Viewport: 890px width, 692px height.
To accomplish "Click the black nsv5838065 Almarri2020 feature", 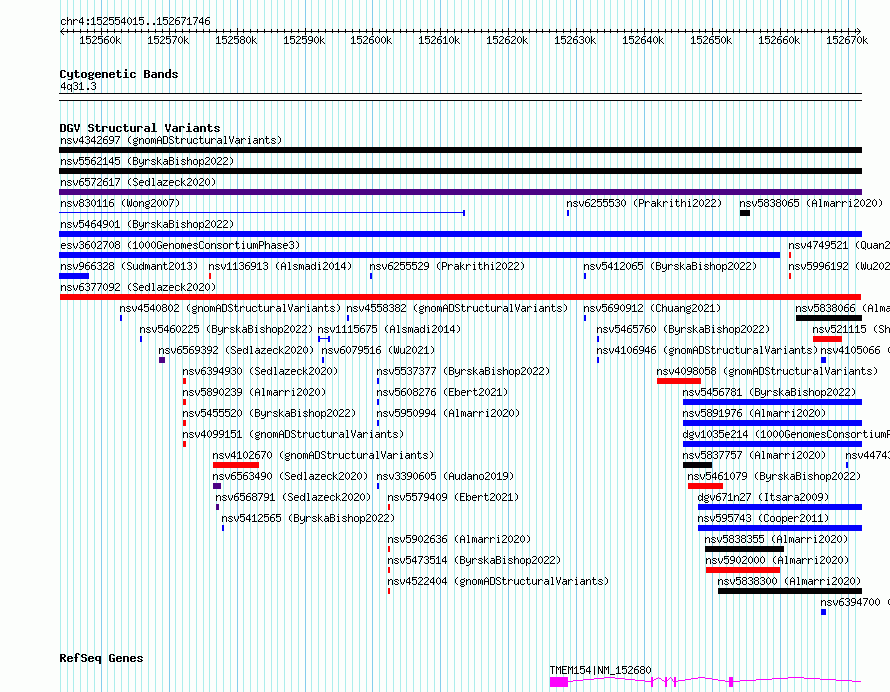I will click(x=745, y=213).
